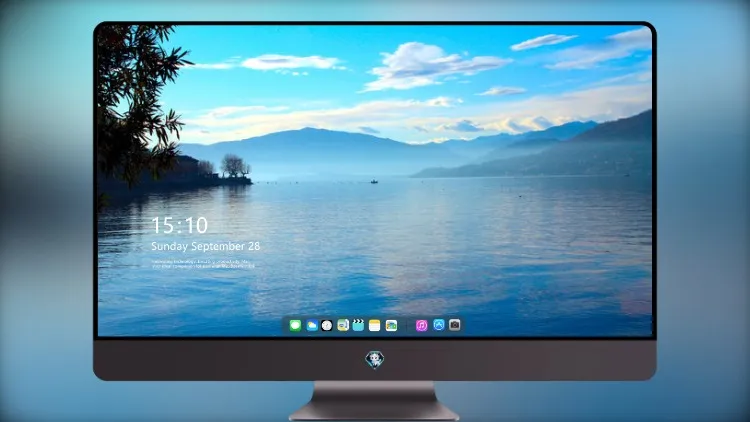Viewport: 750px width, 422px height.
Task: Click the monitor stand below the screen
Action: click(x=375, y=401)
